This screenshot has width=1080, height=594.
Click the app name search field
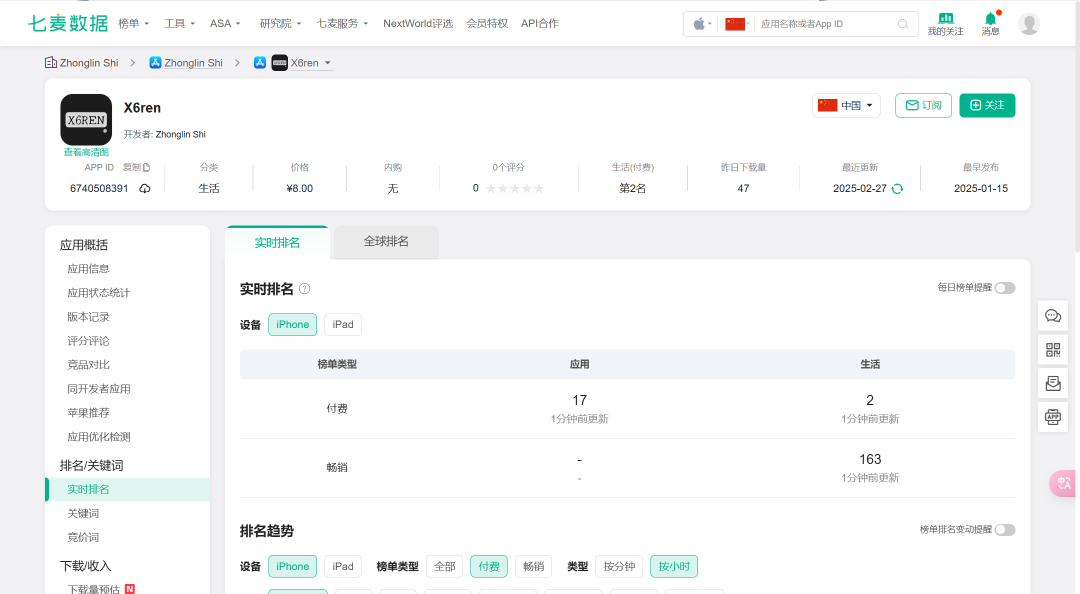click(x=827, y=24)
